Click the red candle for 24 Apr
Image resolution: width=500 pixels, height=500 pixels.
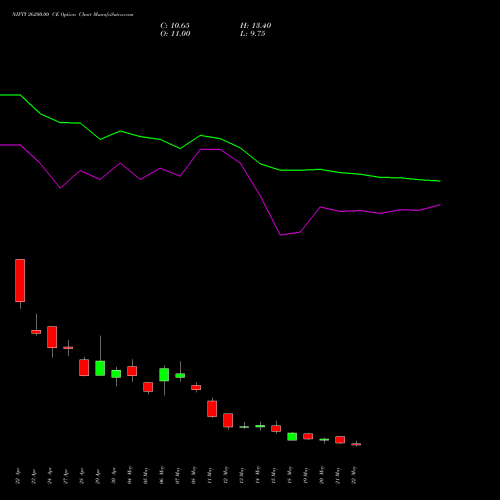pos(52,337)
